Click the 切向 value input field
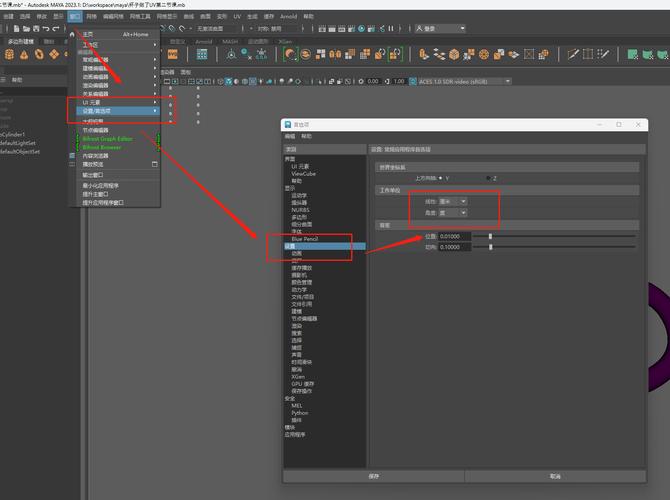This screenshot has height=500, width=670. 455,247
